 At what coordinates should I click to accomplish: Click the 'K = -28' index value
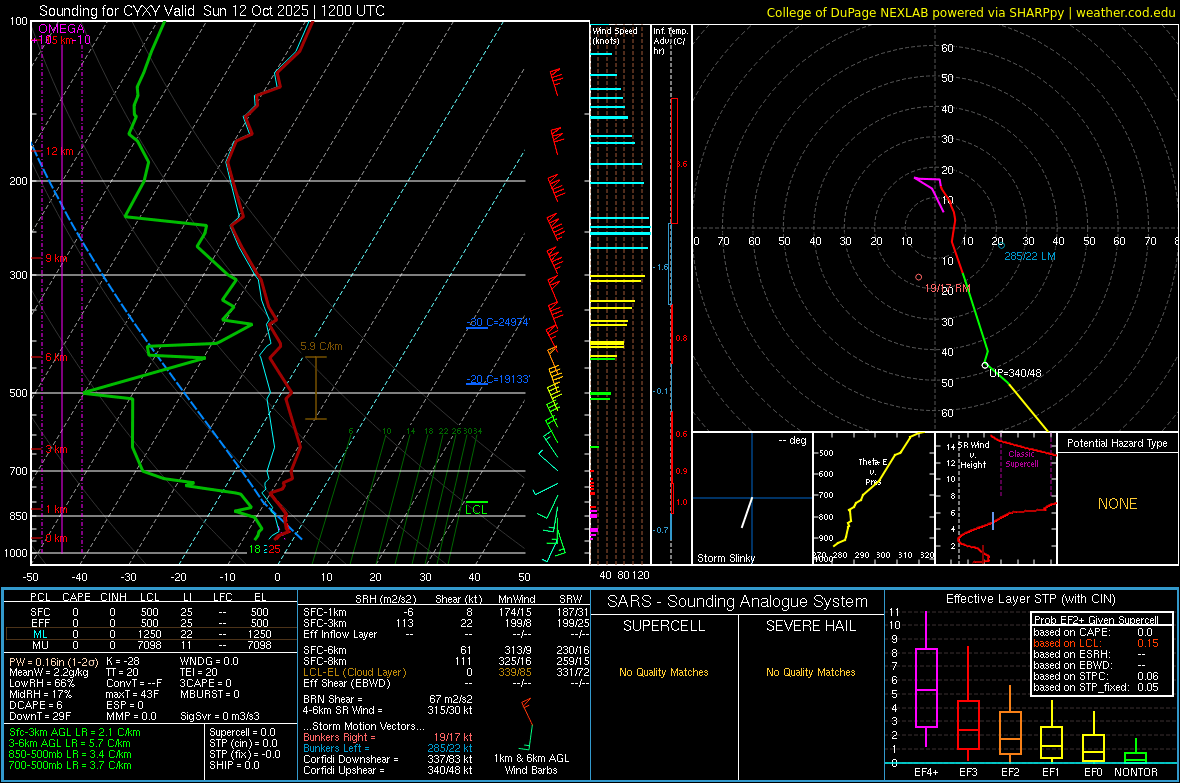[x=124, y=661]
